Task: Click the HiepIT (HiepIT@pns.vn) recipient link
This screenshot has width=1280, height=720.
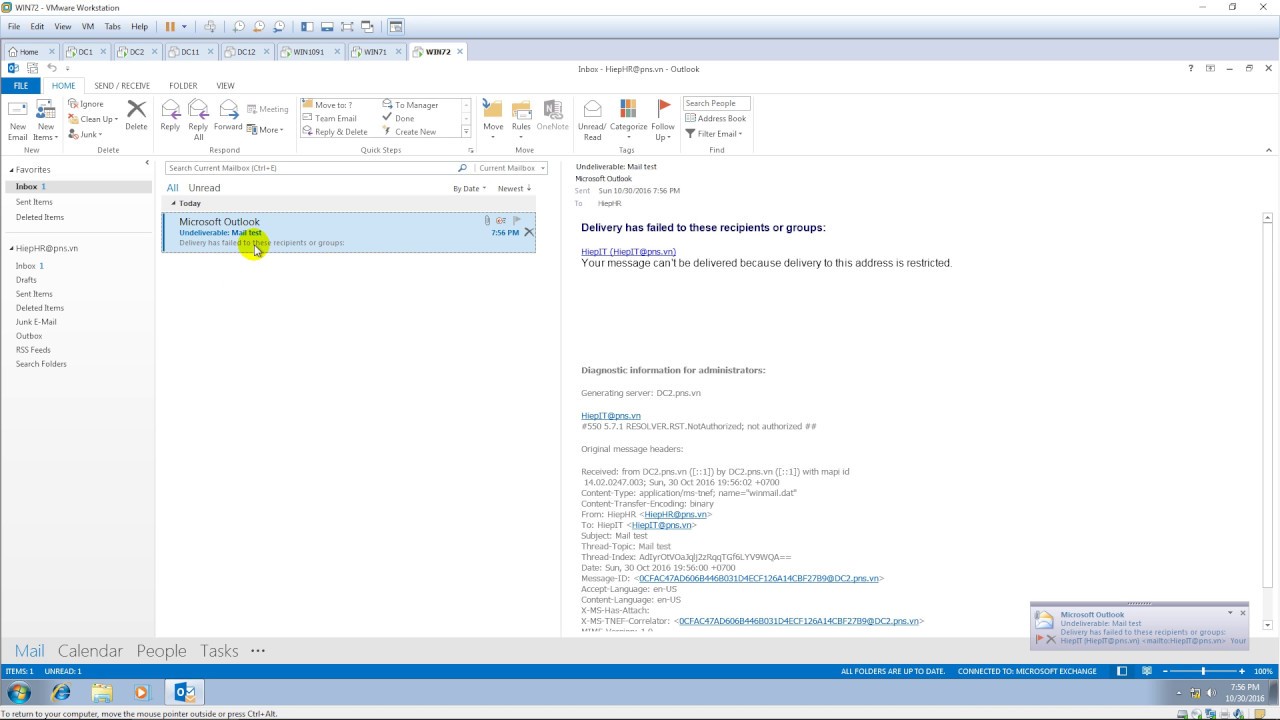Action: 628,252
